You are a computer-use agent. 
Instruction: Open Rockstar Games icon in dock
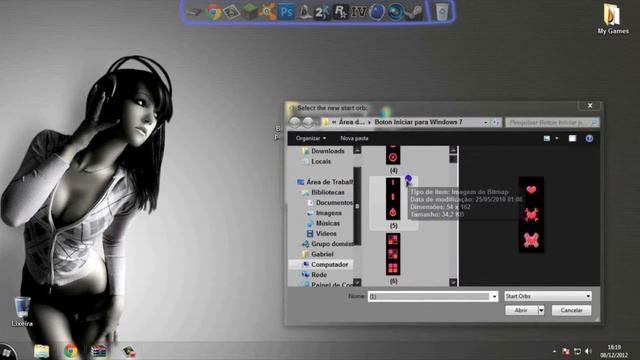pyautogui.click(x=340, y=12)
